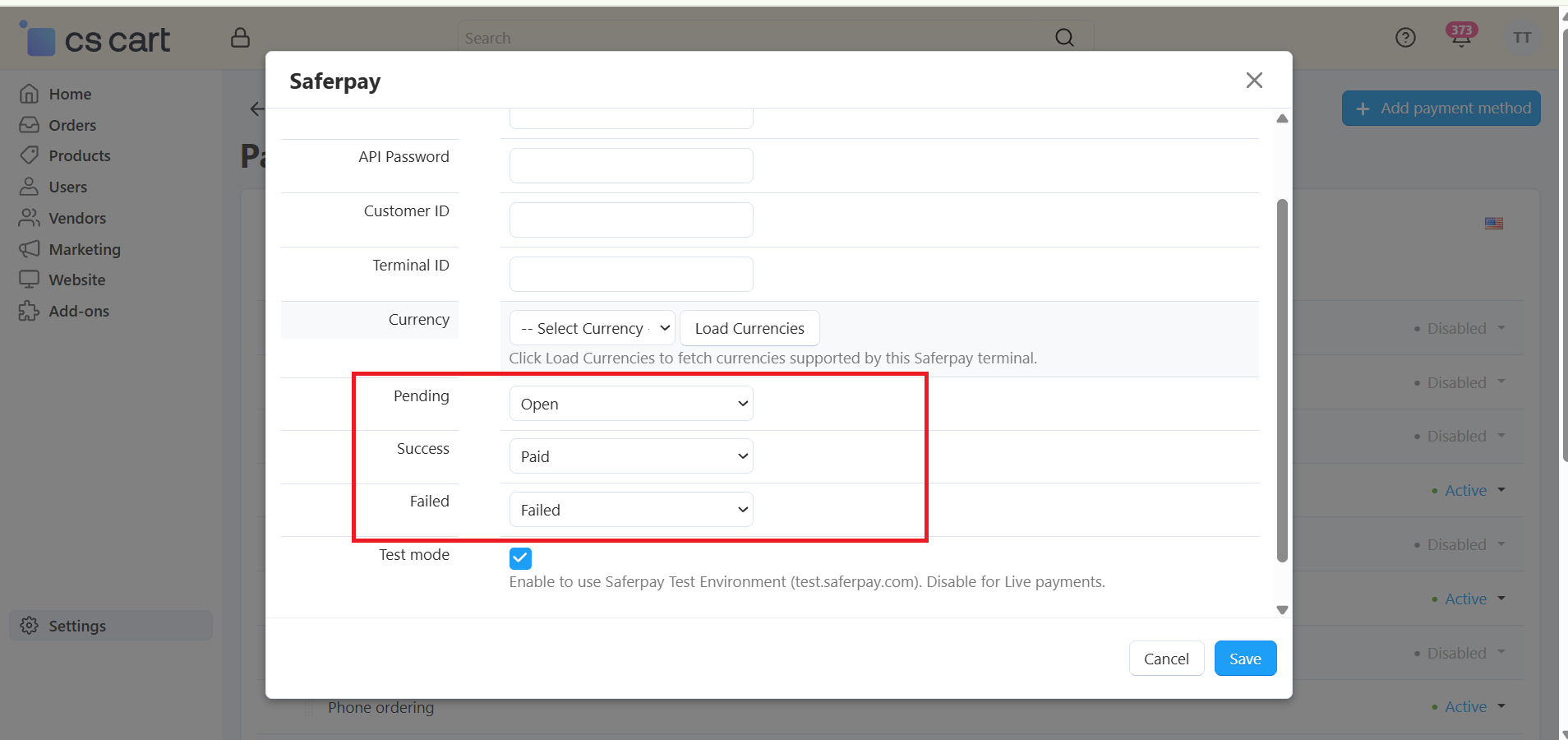Focus the Terminal ID field
Screen dimensions: 1568x740
631,274
